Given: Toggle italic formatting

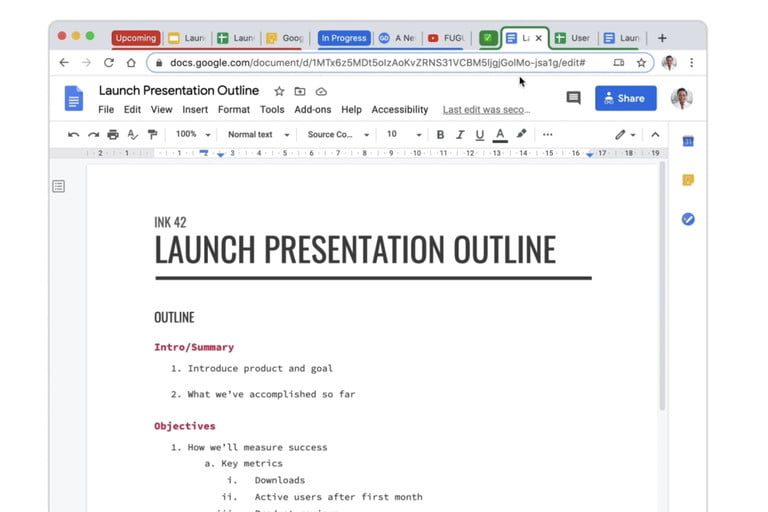Looking at the screenshot, I should point(459,135).
